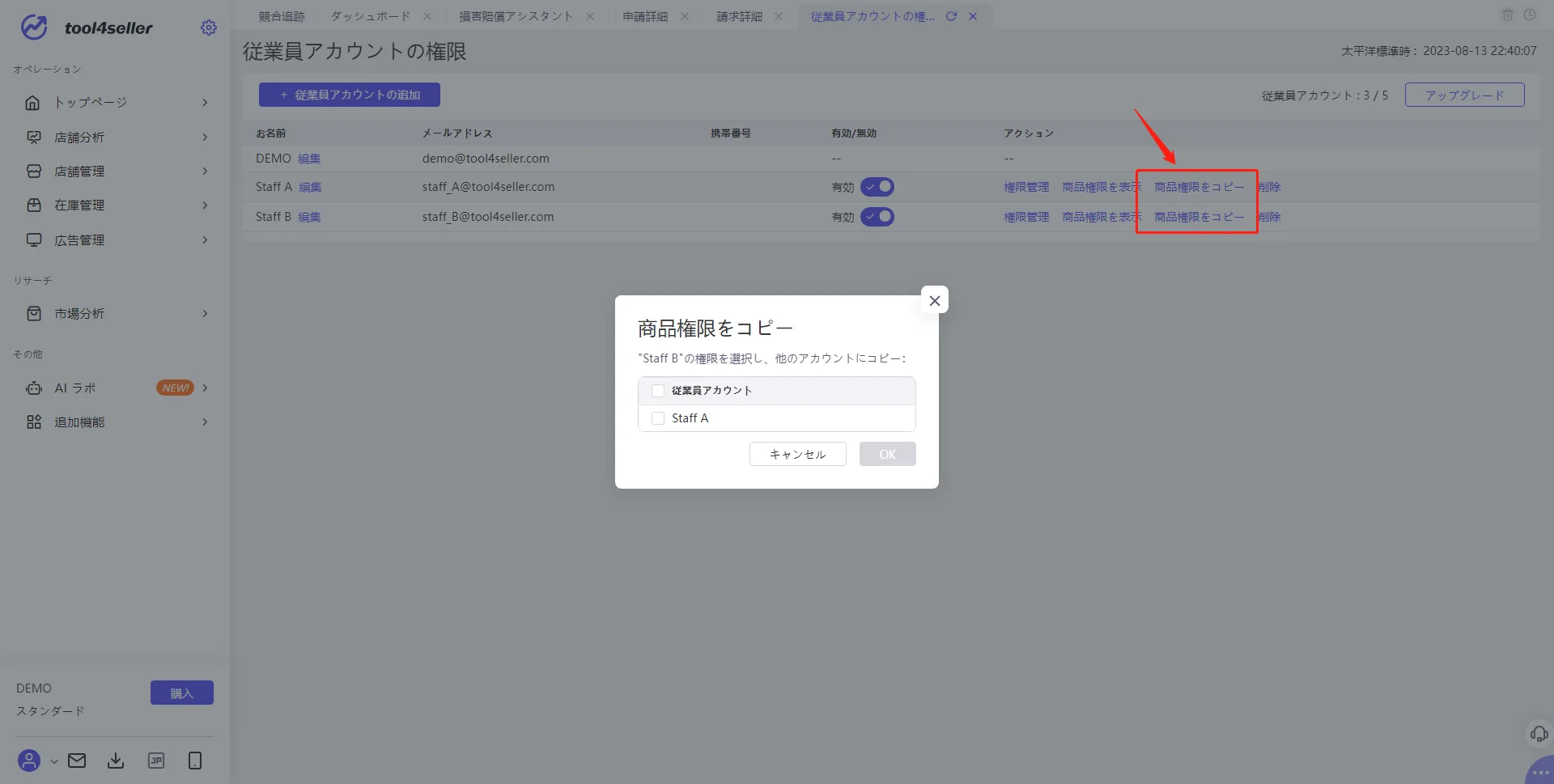The height and width of the screenshot is (784, 1554).
Task: Close the 請求詳細 tab
Action: 779,16
